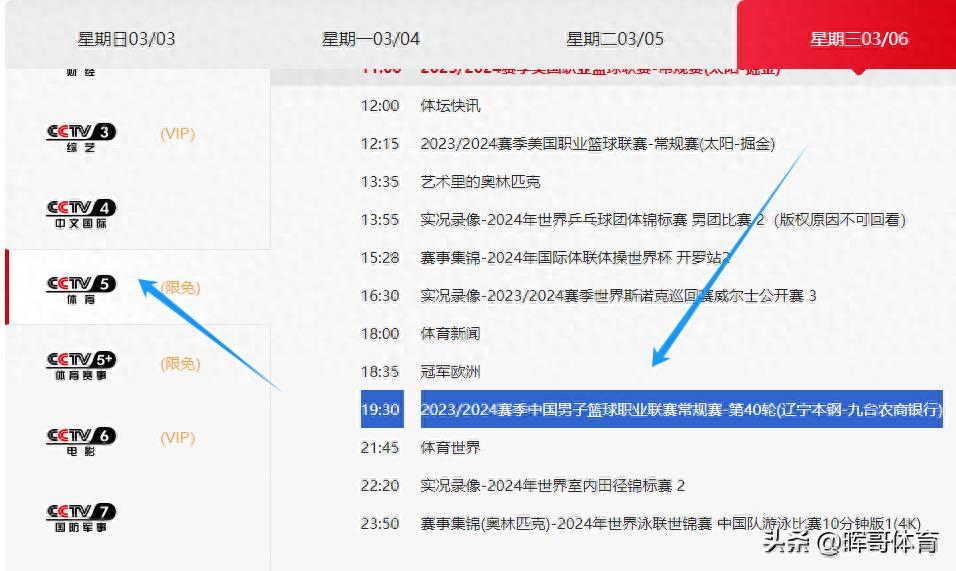Select the CCTV-3 综艺 channel logo
The height and width of the screenshot is (571, 956).
(81, 138)
